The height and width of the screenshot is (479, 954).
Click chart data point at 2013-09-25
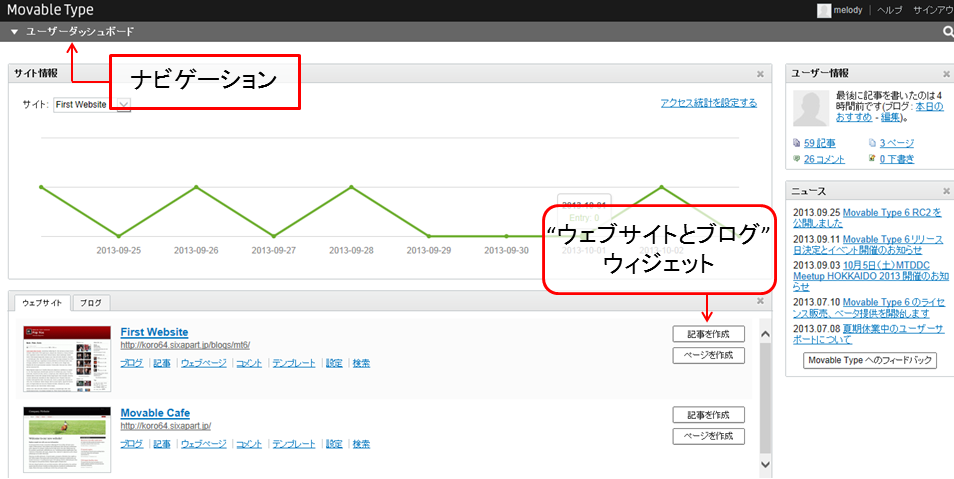119,236
